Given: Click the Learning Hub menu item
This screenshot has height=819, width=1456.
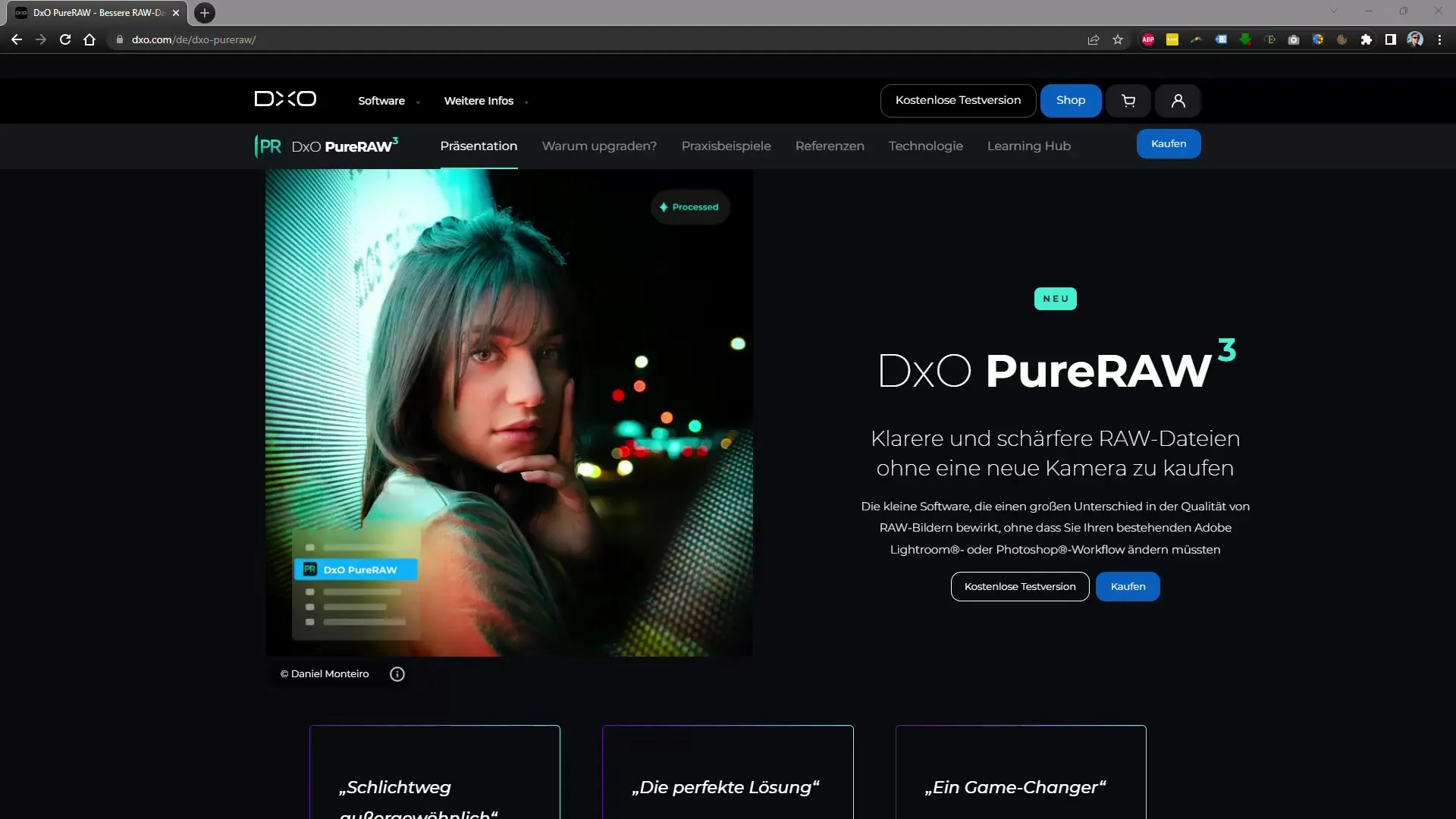Looking at the screenshot, I should [1028, 145].
